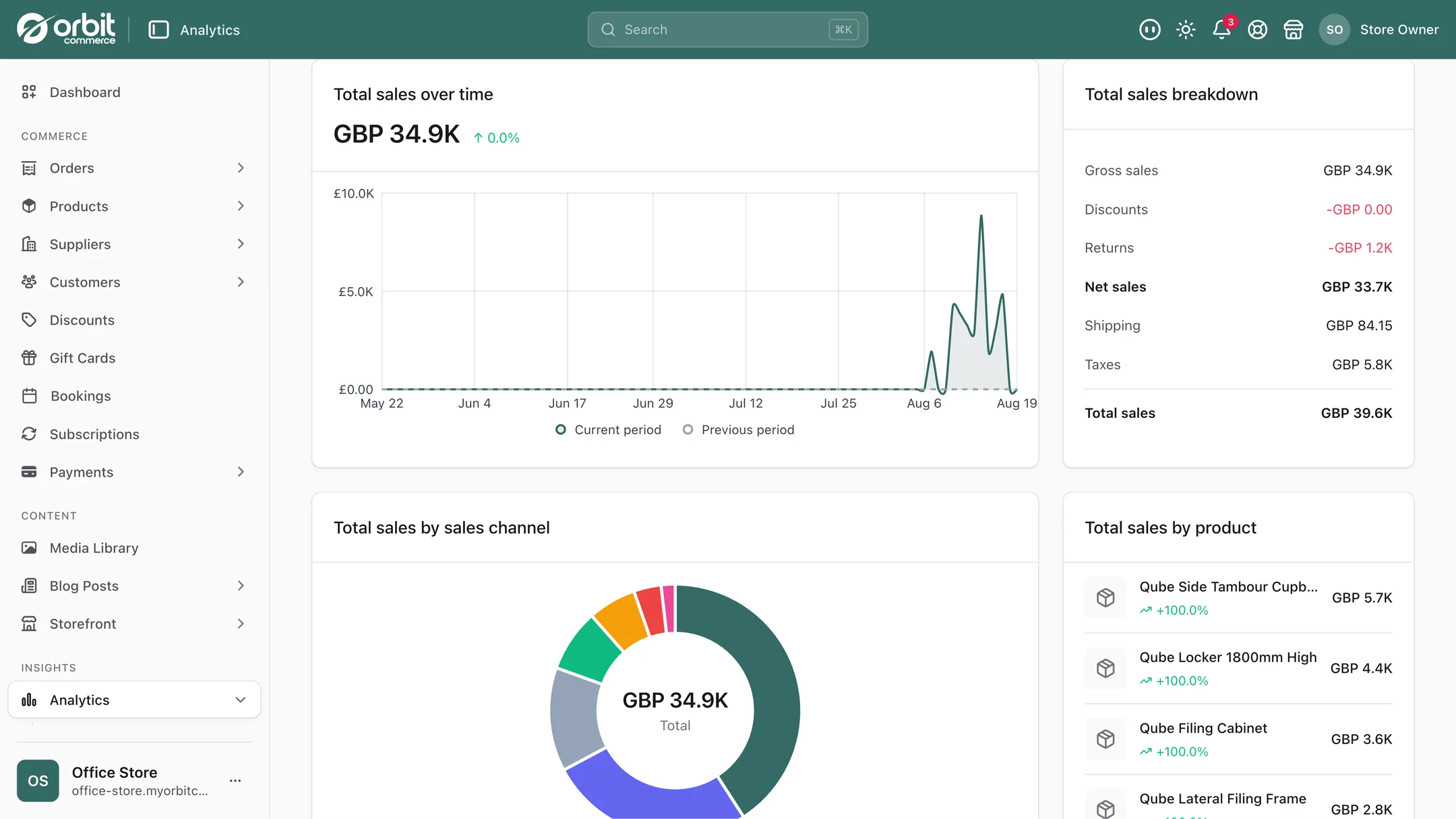Open Dashboard in the sidebar
Screen dimensions: 1456x819
tap(85, 92)
